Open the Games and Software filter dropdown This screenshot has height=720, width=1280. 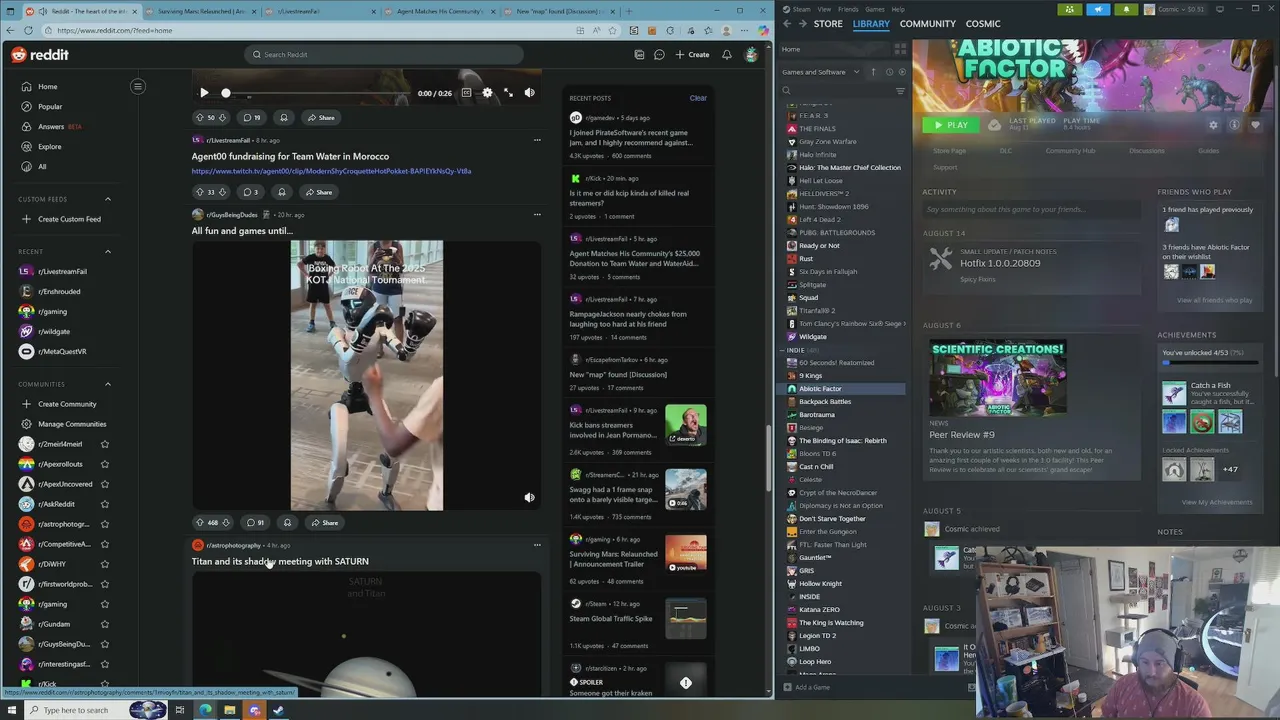coord(821,72)
